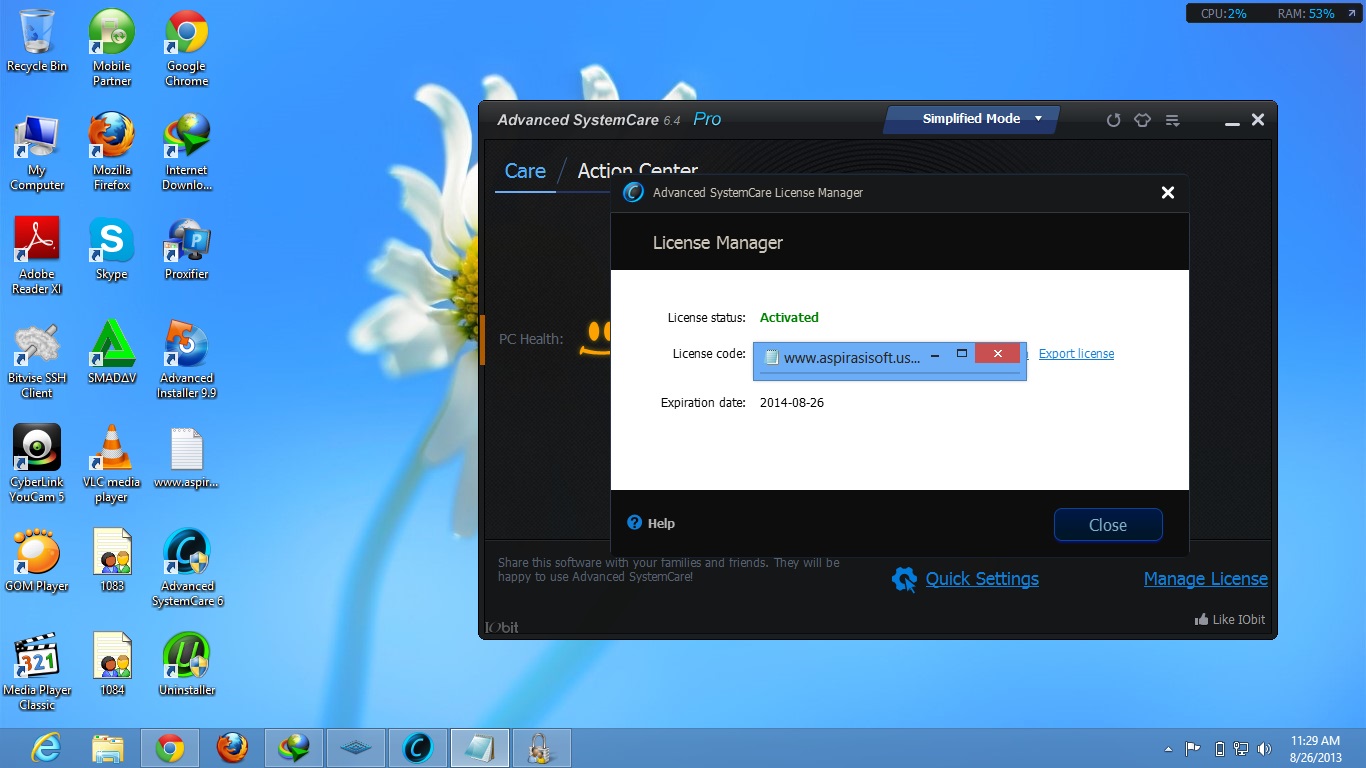
Task: Click the Export license link
Action: [1076, 354]
